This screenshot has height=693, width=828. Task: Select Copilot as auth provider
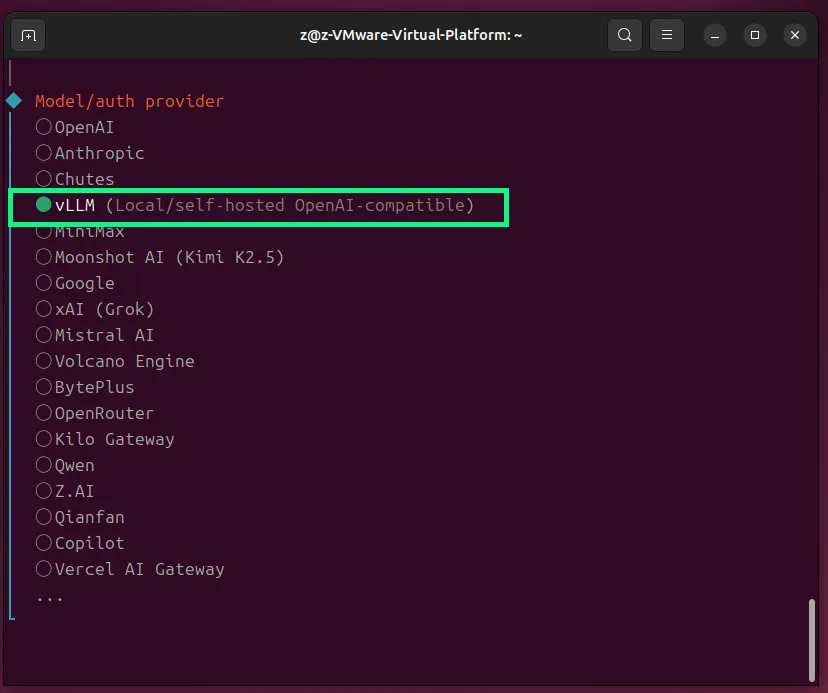click(x=44, y=543)
